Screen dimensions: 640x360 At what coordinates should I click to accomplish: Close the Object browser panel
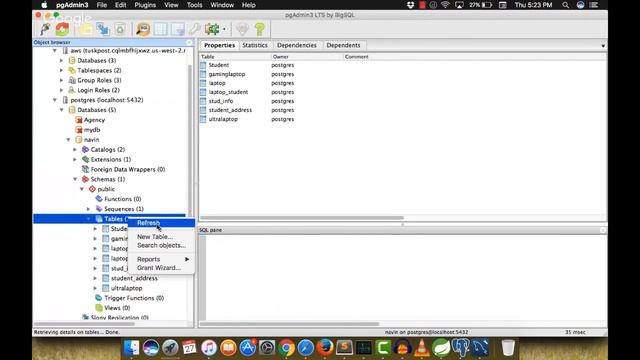click(x=189, y=42)
